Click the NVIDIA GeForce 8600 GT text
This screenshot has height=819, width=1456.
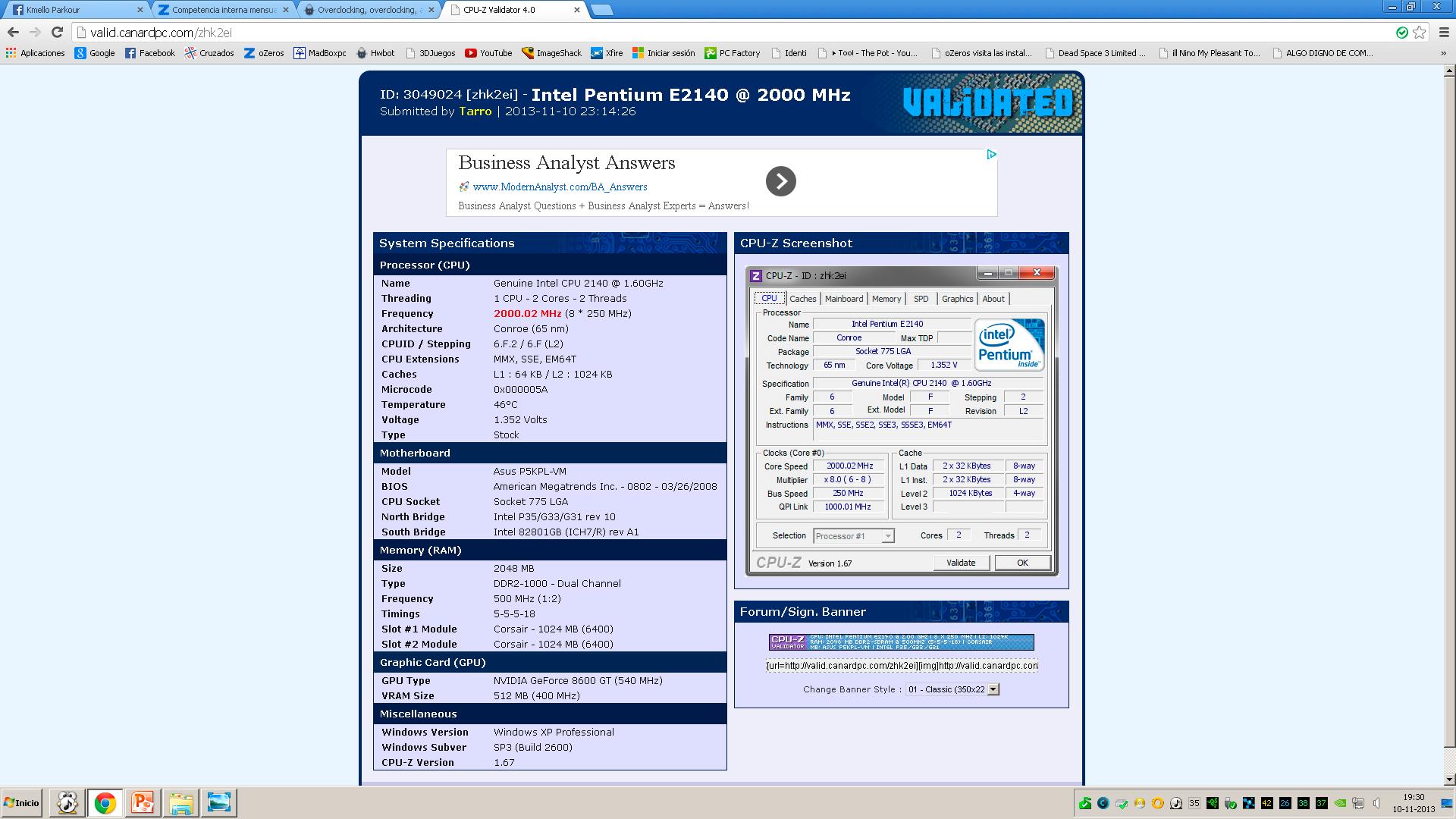pos(578,680)
